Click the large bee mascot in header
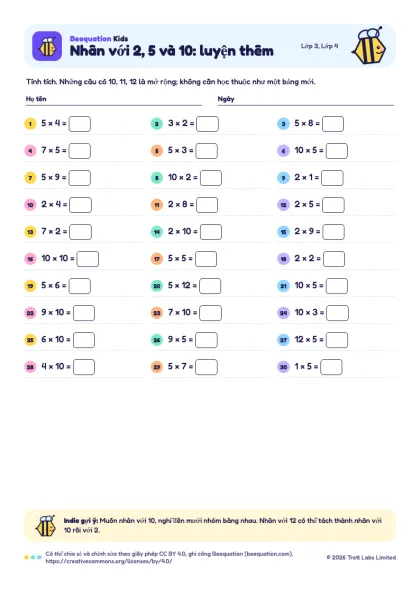Viewport: 420px width, 595px height. tap(369, 46)
